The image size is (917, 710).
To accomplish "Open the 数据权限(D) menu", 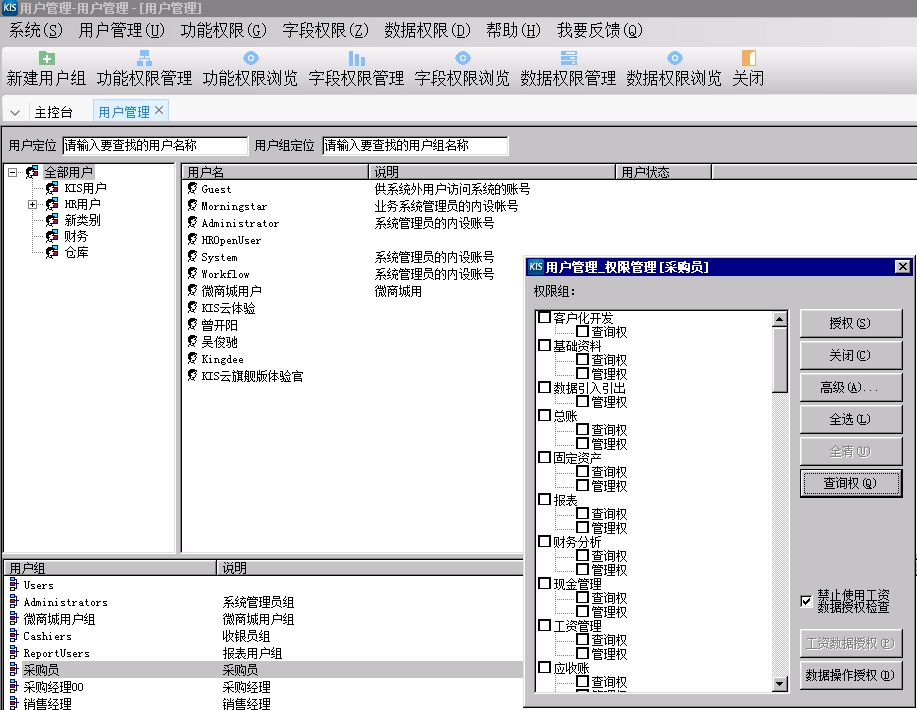I will pyautogui.click(x=427, y=30).
